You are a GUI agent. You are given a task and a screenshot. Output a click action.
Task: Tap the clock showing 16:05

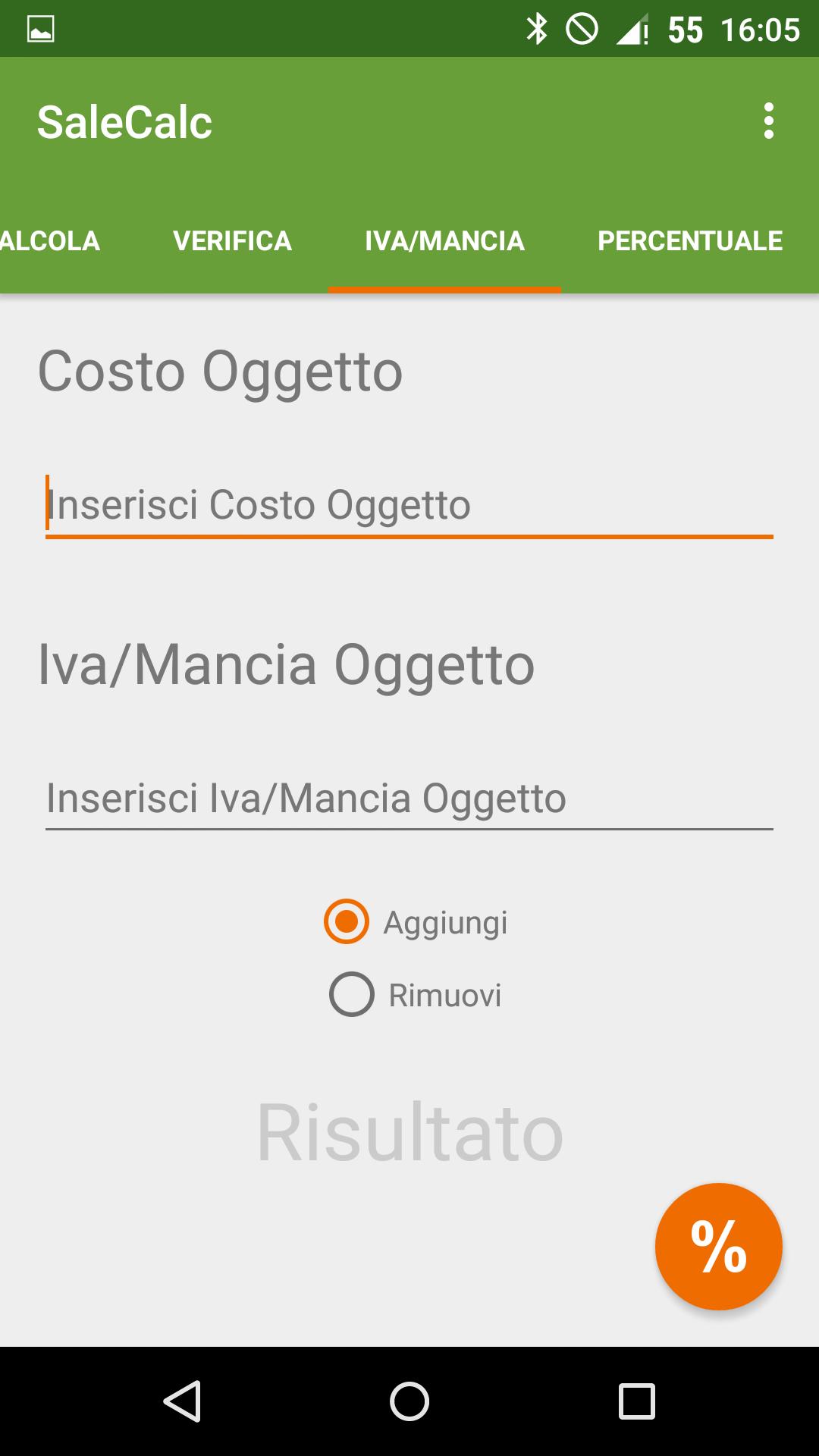point(760,30)
